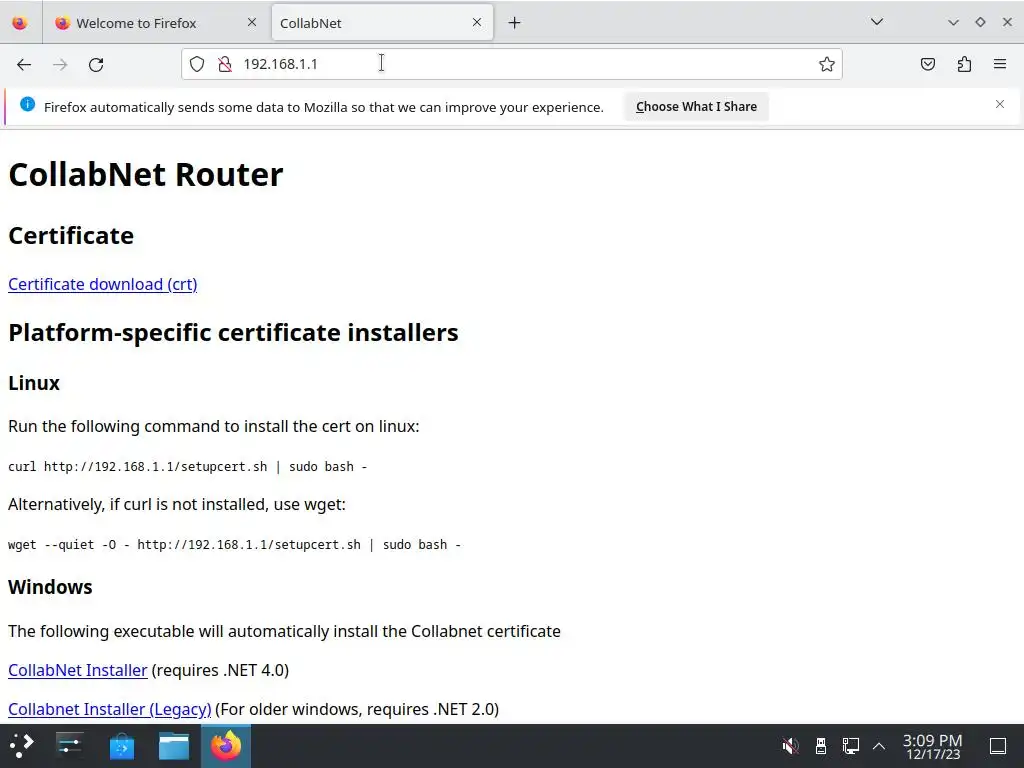Click the Choose What I Share button
Image resolution: width=1024 pixels, height=768 pixels.
tap(696, 106)
